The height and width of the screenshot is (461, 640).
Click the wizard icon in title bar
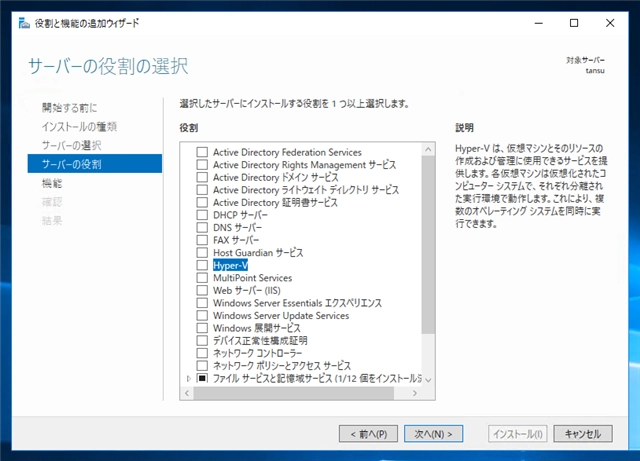[x=24, y=23]
